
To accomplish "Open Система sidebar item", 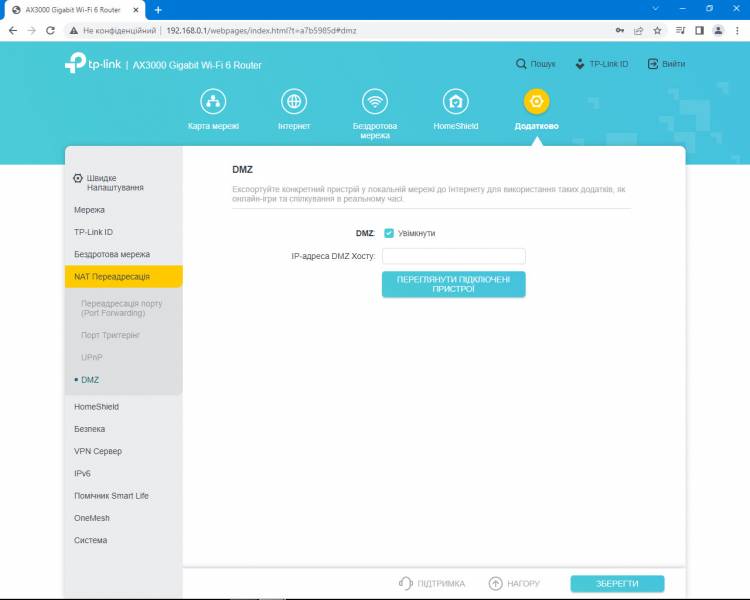I will [x=90, y=540].
